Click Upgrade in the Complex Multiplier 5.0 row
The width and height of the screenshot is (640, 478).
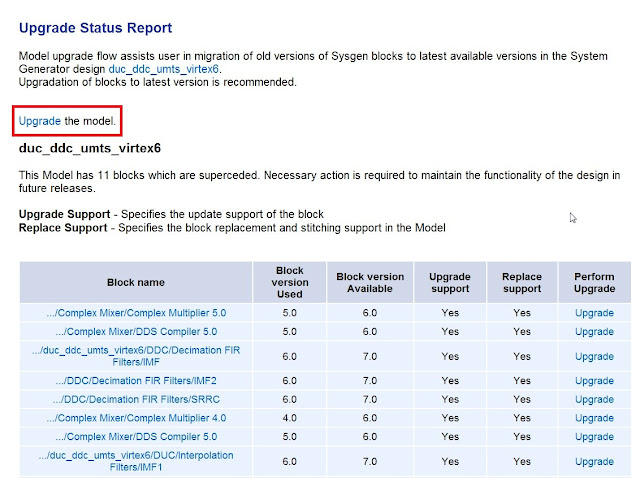(x=594, y=313)
